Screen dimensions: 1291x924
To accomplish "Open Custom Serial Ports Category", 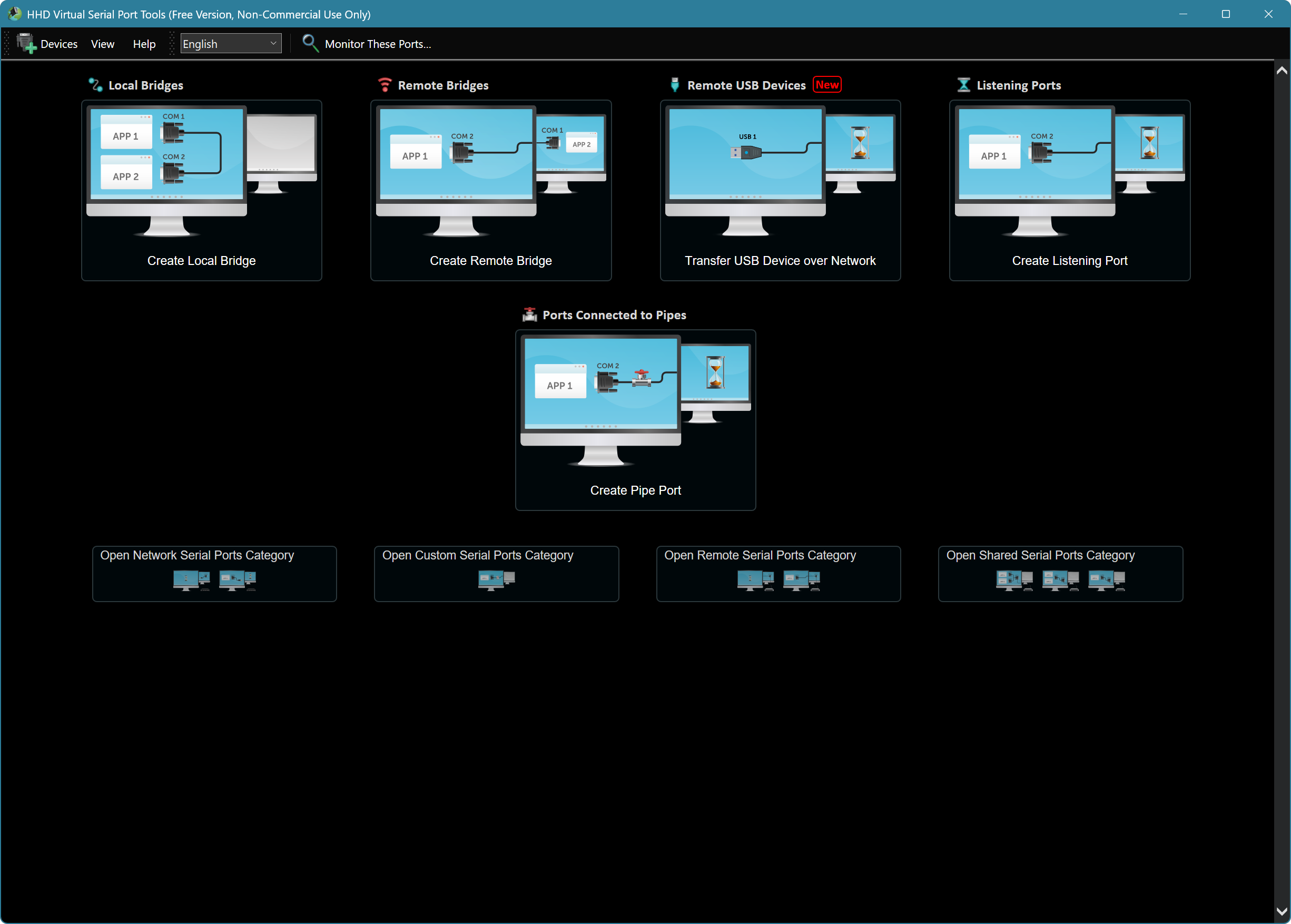I will [x=496, y=574].
